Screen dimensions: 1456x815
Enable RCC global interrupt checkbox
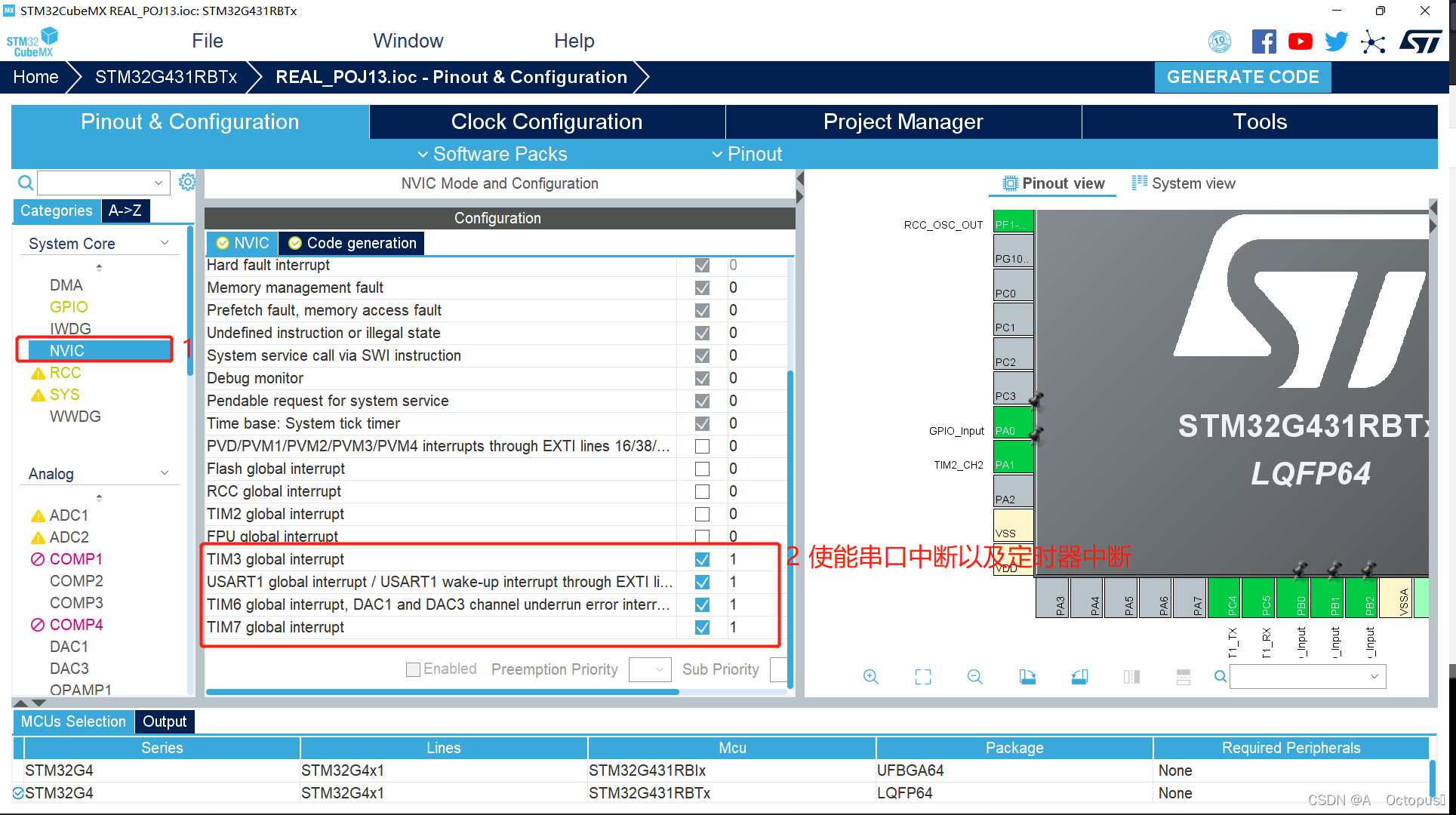[x=702, y=491]
